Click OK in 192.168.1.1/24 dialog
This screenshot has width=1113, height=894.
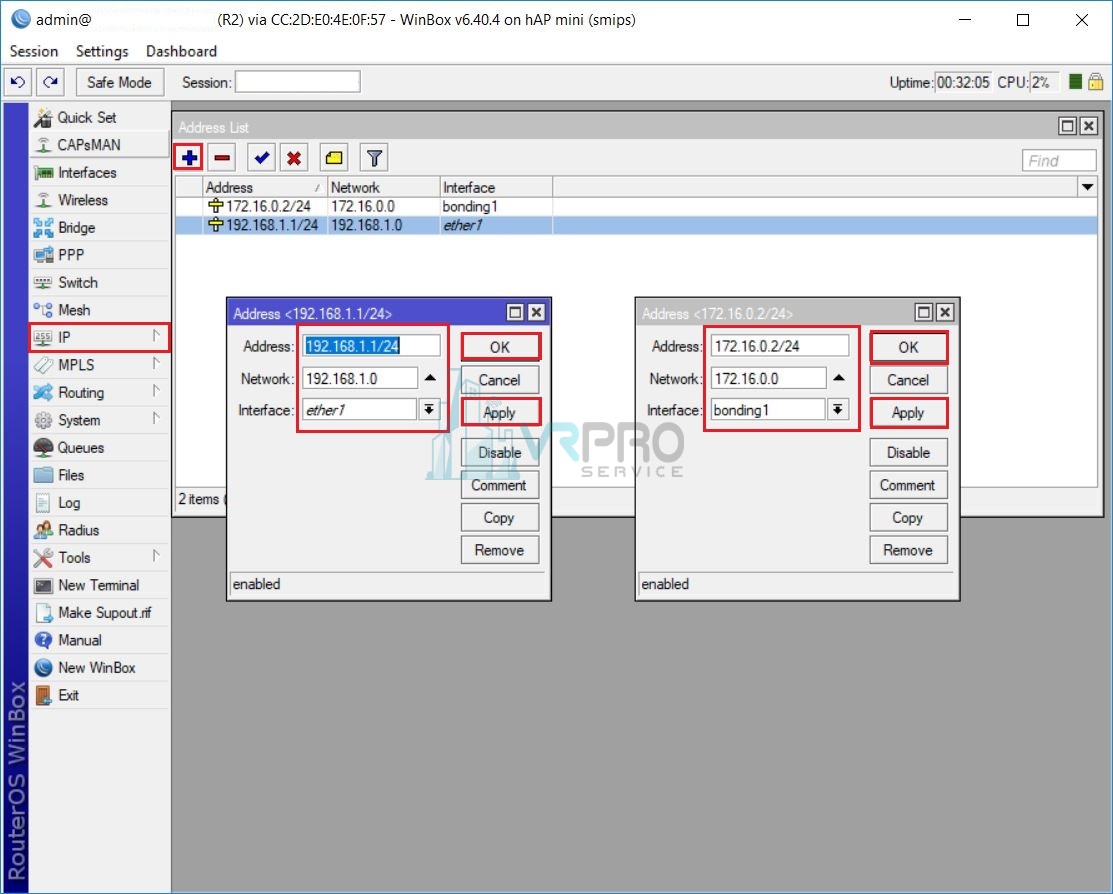[x=500, y=347]
